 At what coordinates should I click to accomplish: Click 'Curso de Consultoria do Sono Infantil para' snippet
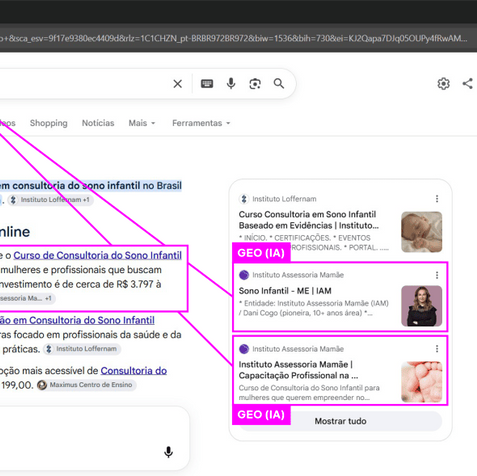309,388
